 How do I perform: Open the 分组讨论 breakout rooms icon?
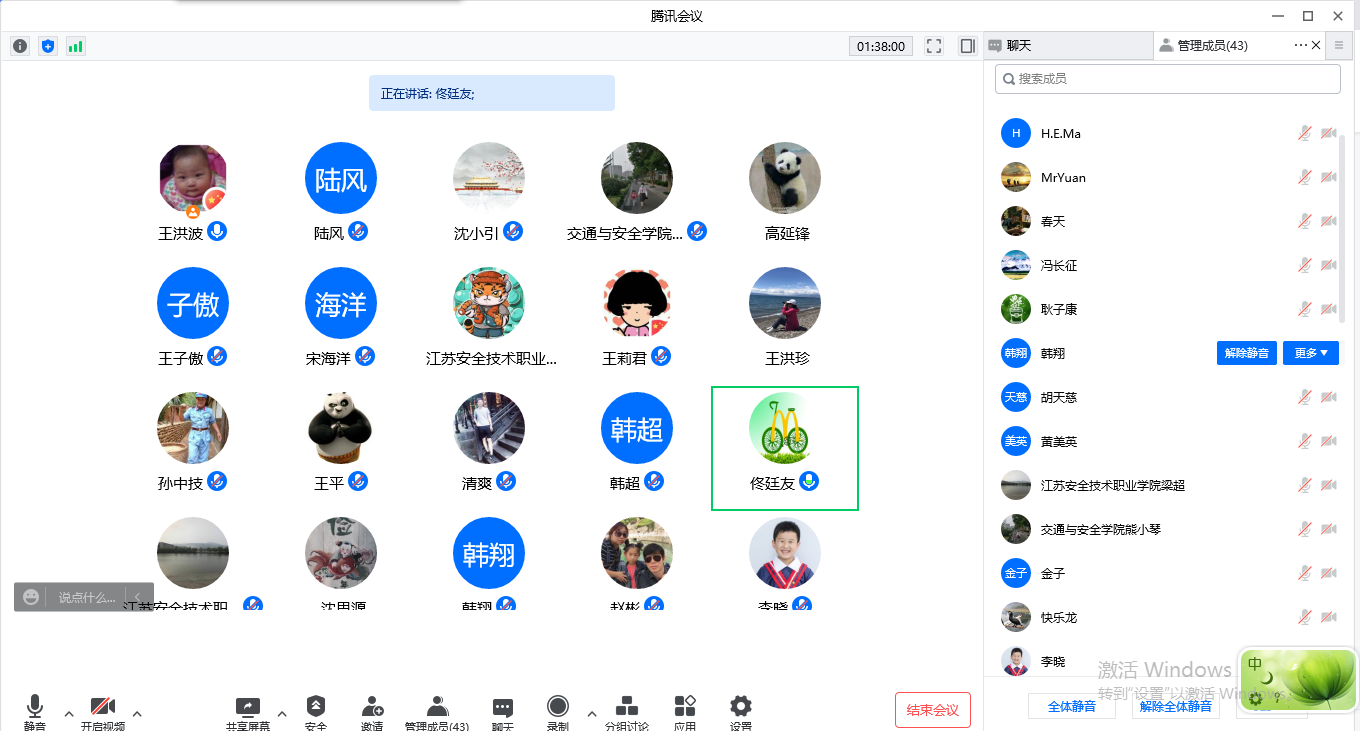click(x=627, y=708)
